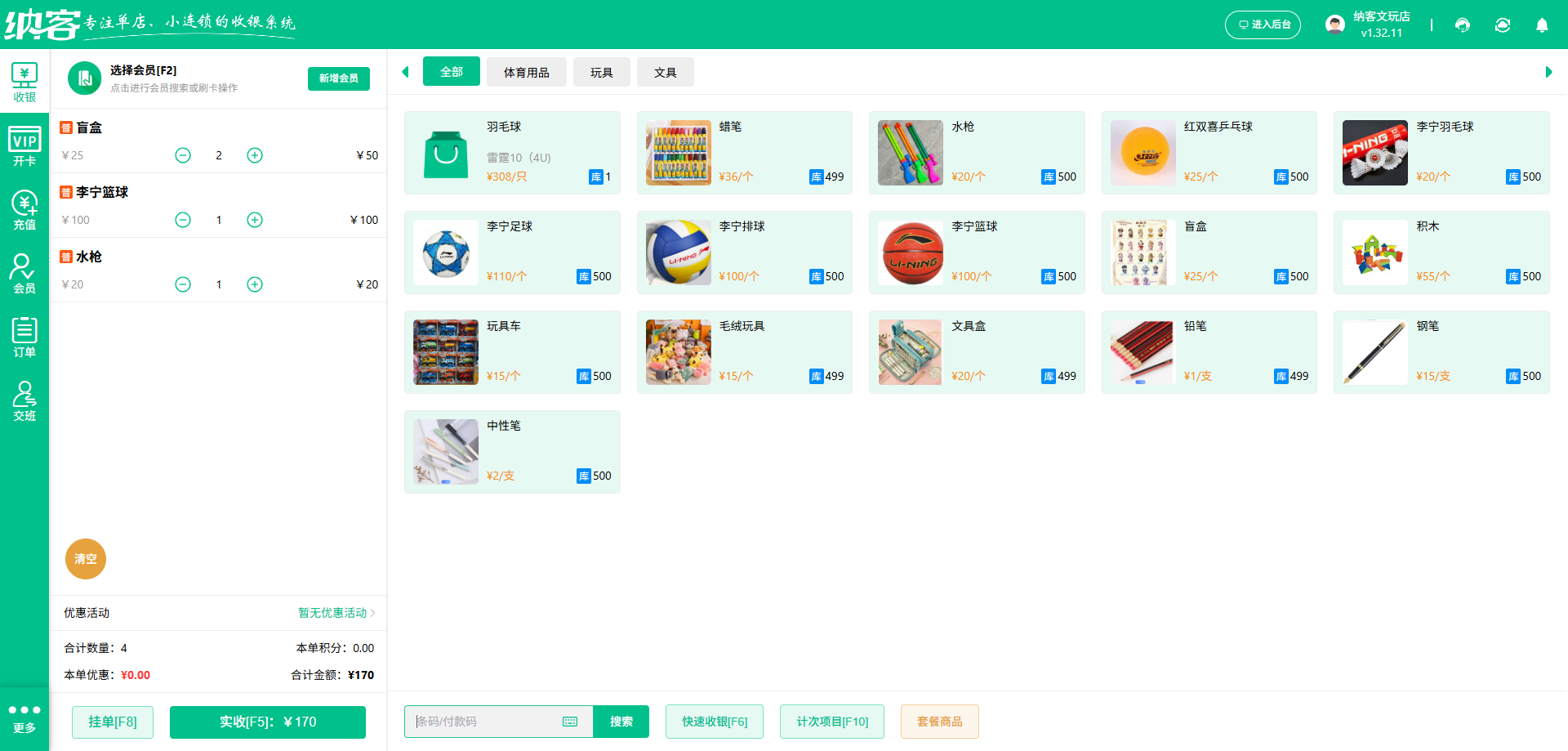Viewport: 1568px width, 751px height.
Task: Switch to the 体育用品 sports goods tab
Action: [526, 72]
